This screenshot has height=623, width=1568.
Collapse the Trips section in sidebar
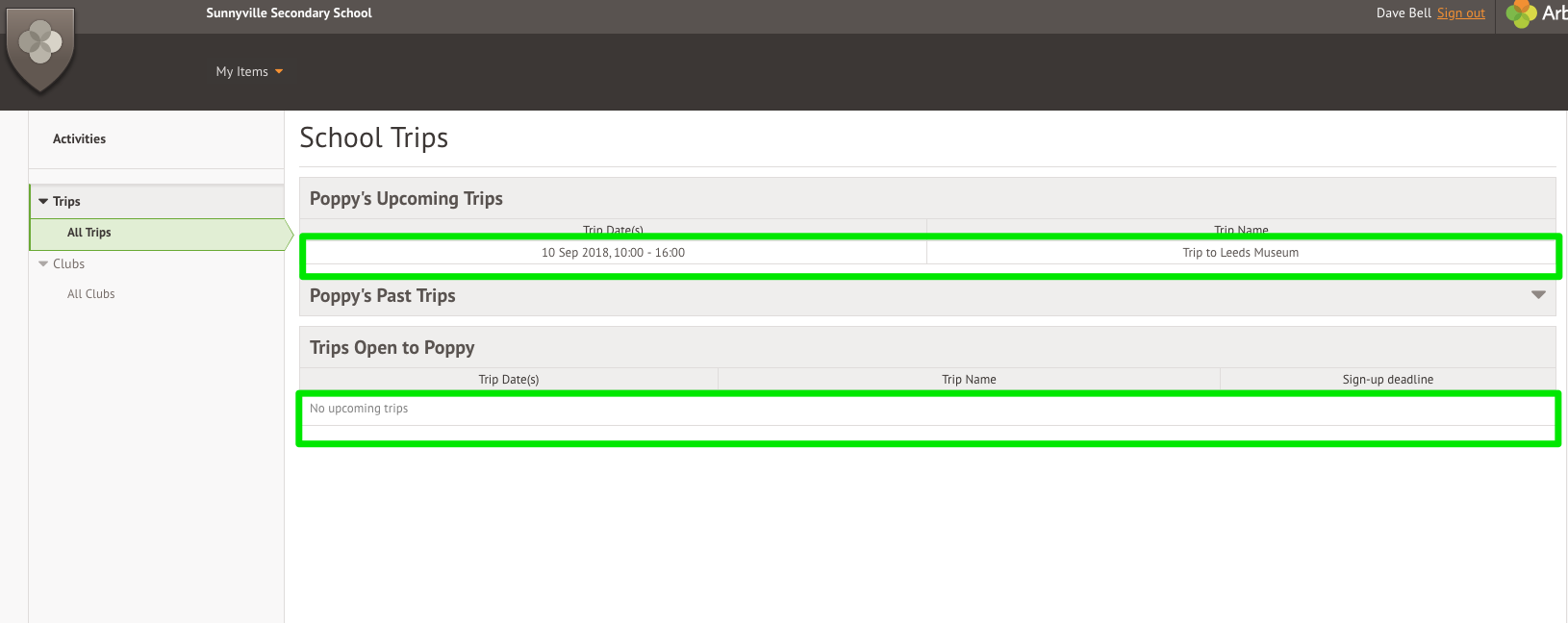pos(43,201)
